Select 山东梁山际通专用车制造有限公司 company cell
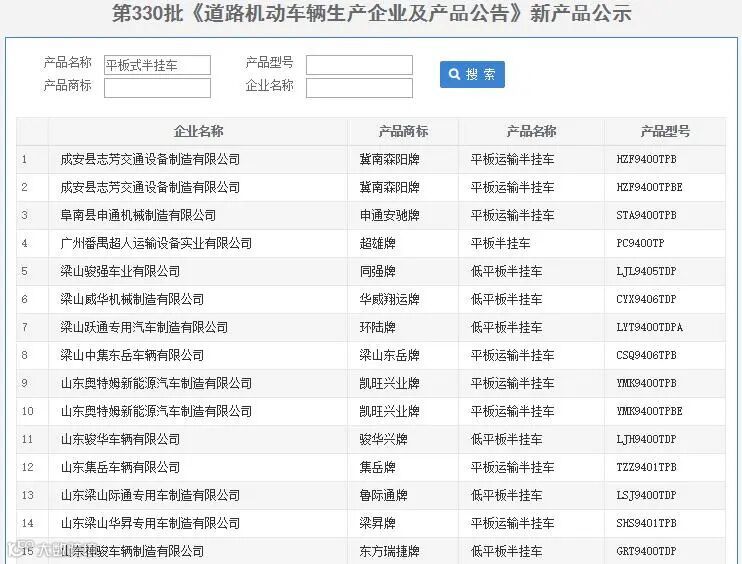This screenshot has height=564, width=742. pos(198,495)
